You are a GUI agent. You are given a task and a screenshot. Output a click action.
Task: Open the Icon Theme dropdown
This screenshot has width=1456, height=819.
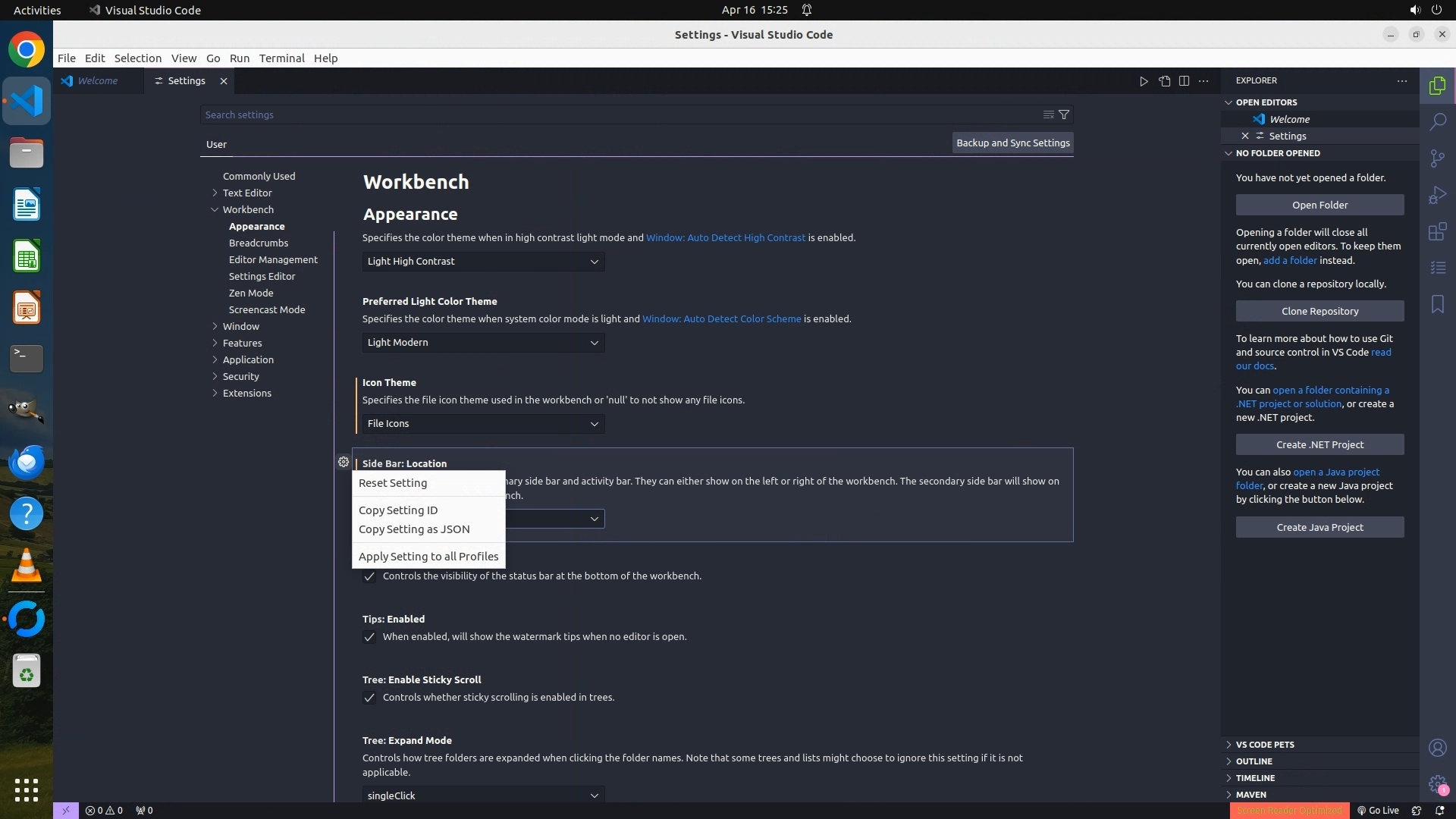coord(483,424)
